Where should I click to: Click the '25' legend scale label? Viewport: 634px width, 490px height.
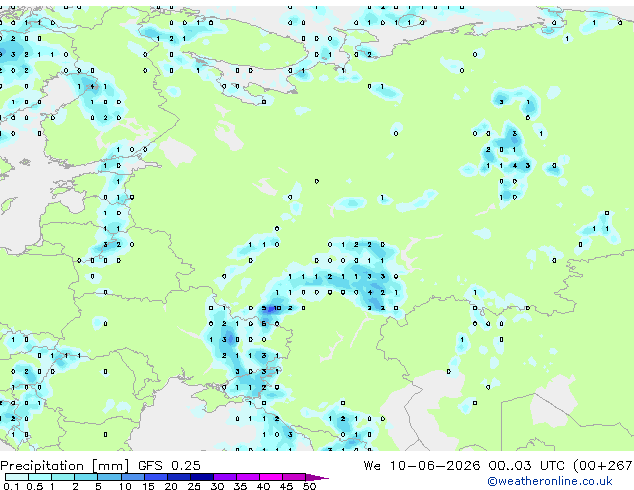tap(194, 486)
